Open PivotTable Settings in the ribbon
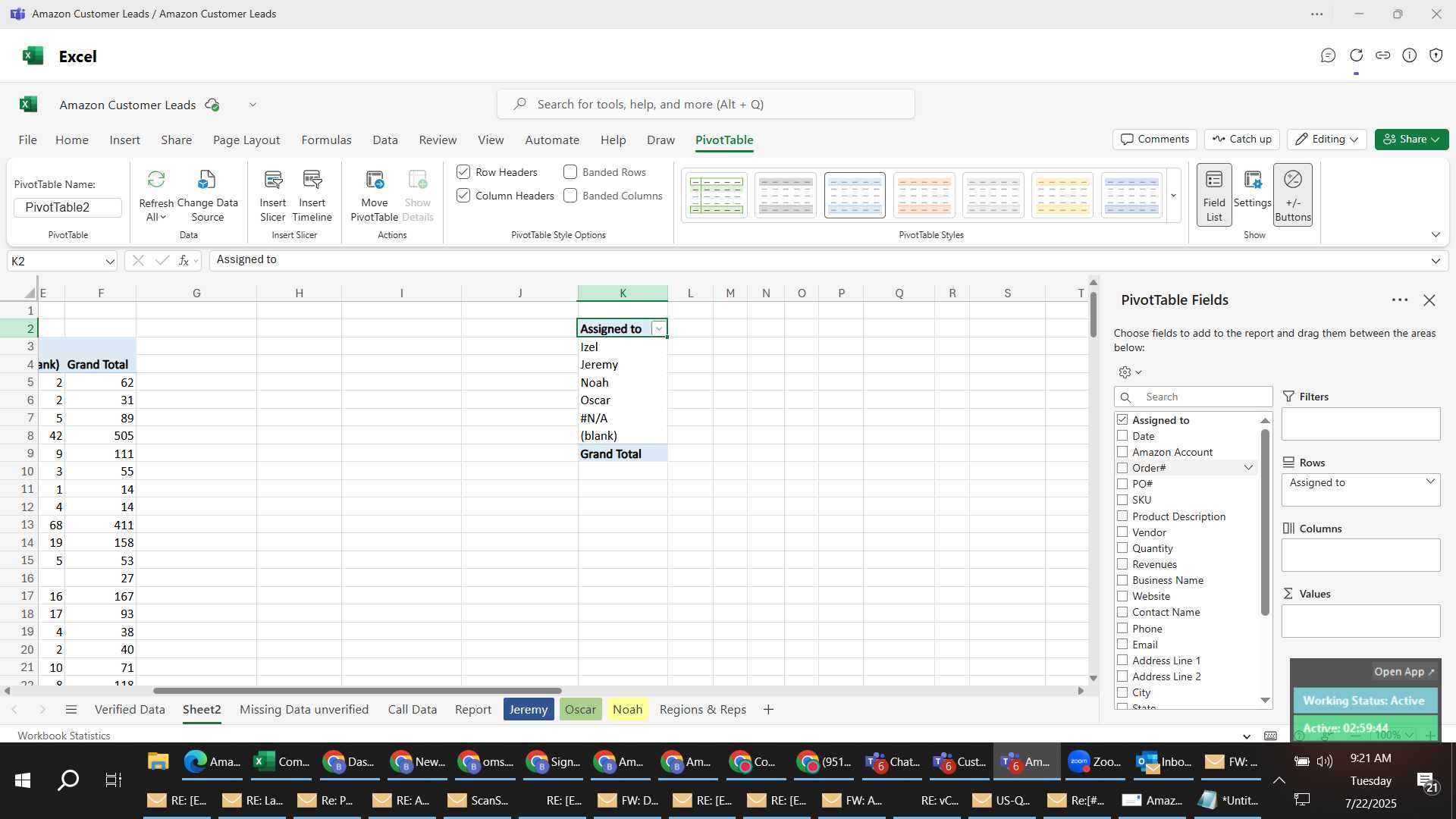The image size is (1456, 819). [1252, 188]
